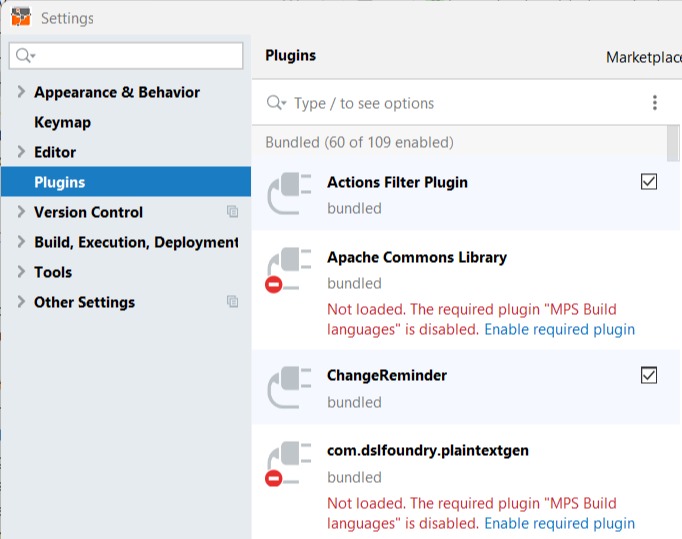The height and width of the screenshot is (539, 682).
Task: Click the plugin search magnifier icon
Action: point(276,103)
